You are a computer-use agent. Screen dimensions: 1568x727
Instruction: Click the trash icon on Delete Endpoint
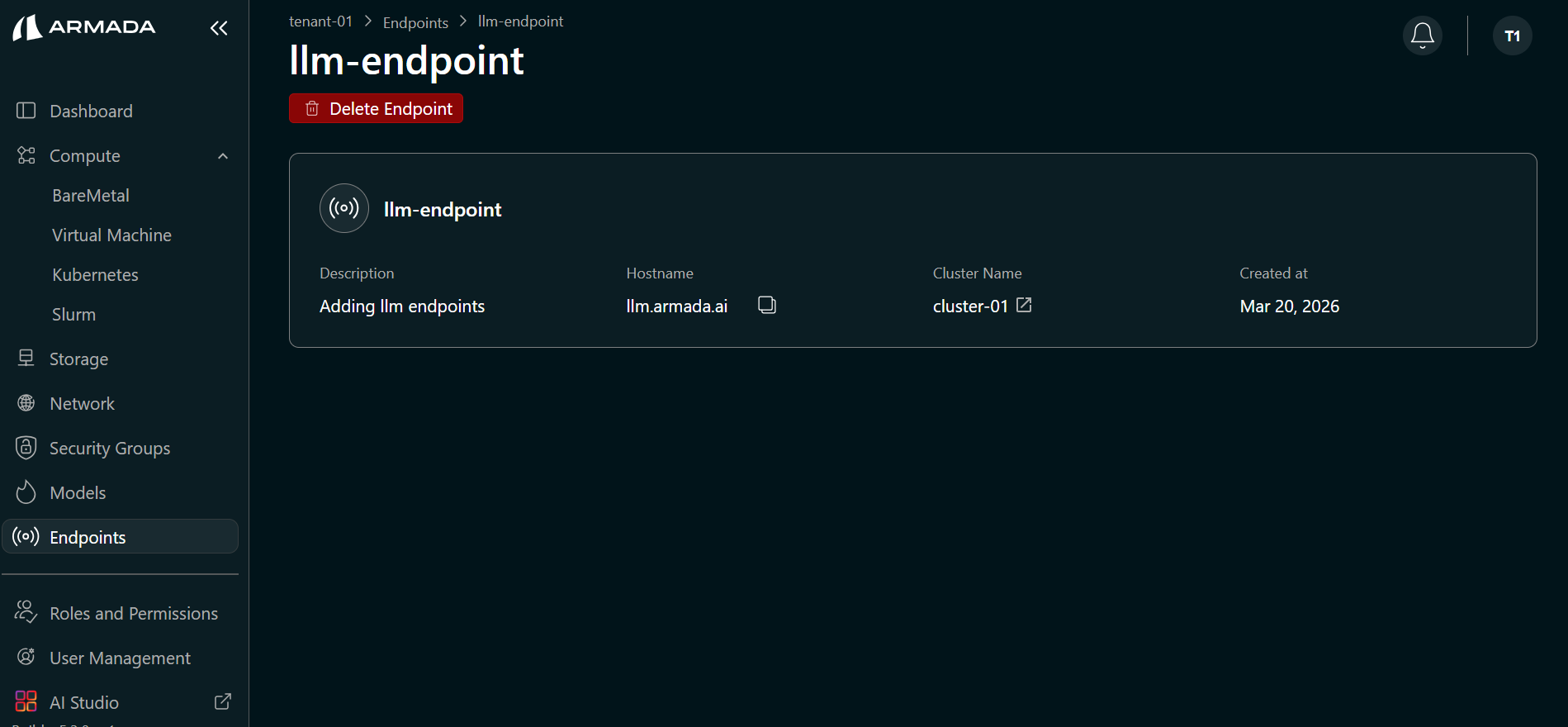coord(312,108)
